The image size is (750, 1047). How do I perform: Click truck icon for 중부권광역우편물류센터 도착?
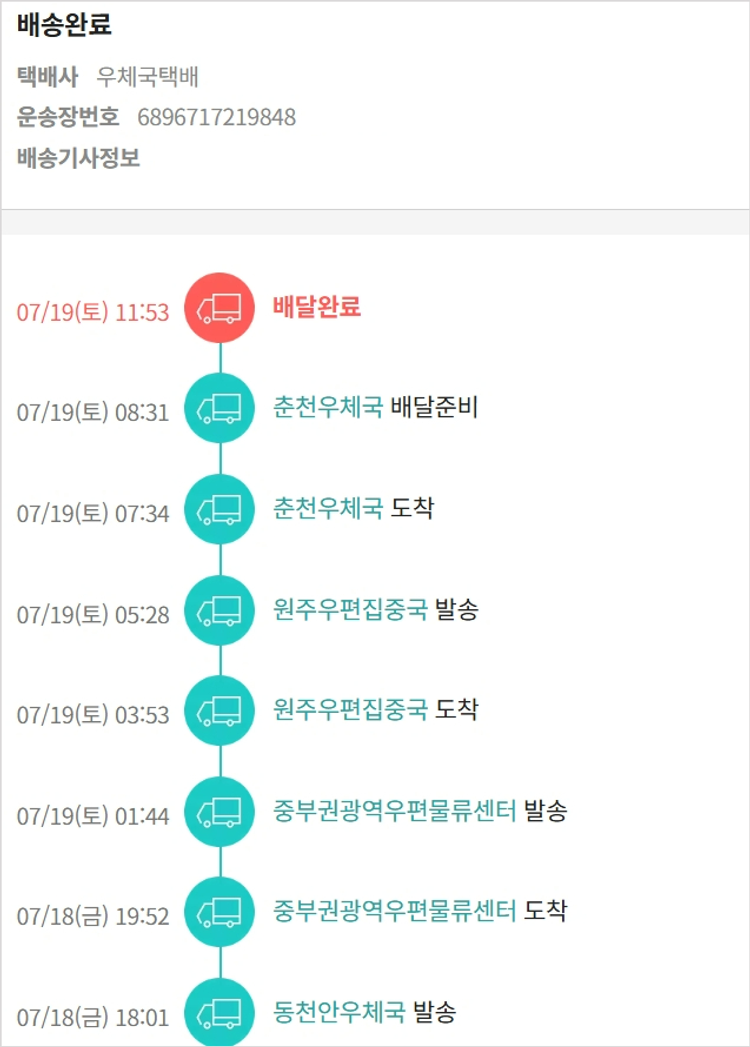220,912
